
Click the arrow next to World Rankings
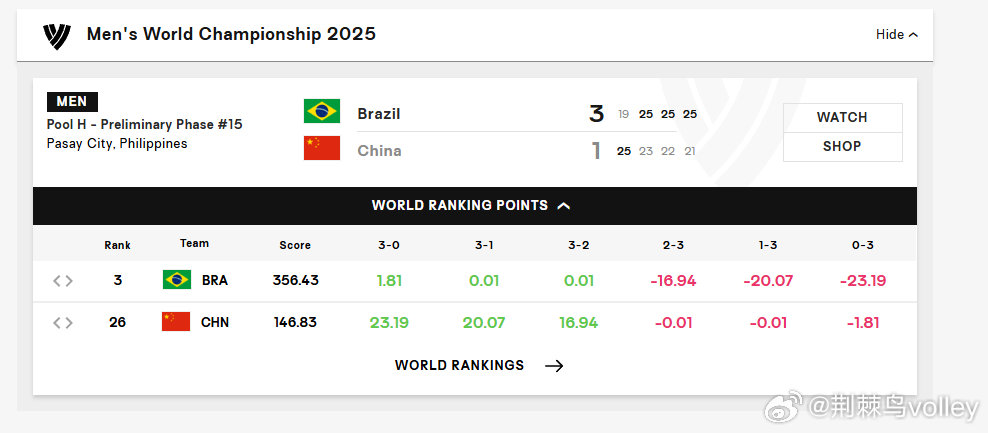tap(554, 366)
